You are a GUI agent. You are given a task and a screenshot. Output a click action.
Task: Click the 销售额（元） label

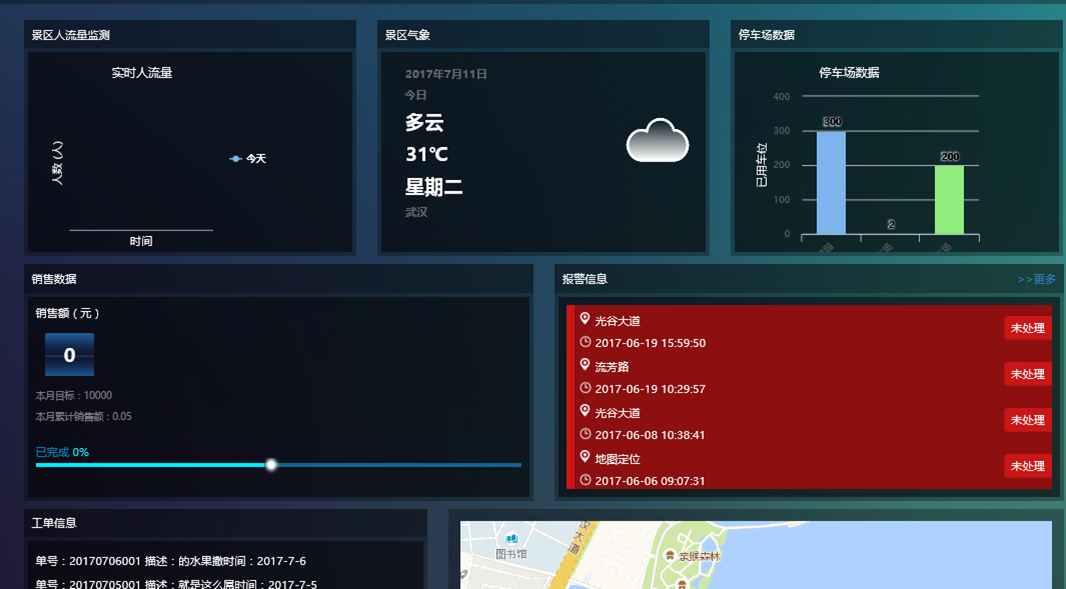(x=68, y=314)
